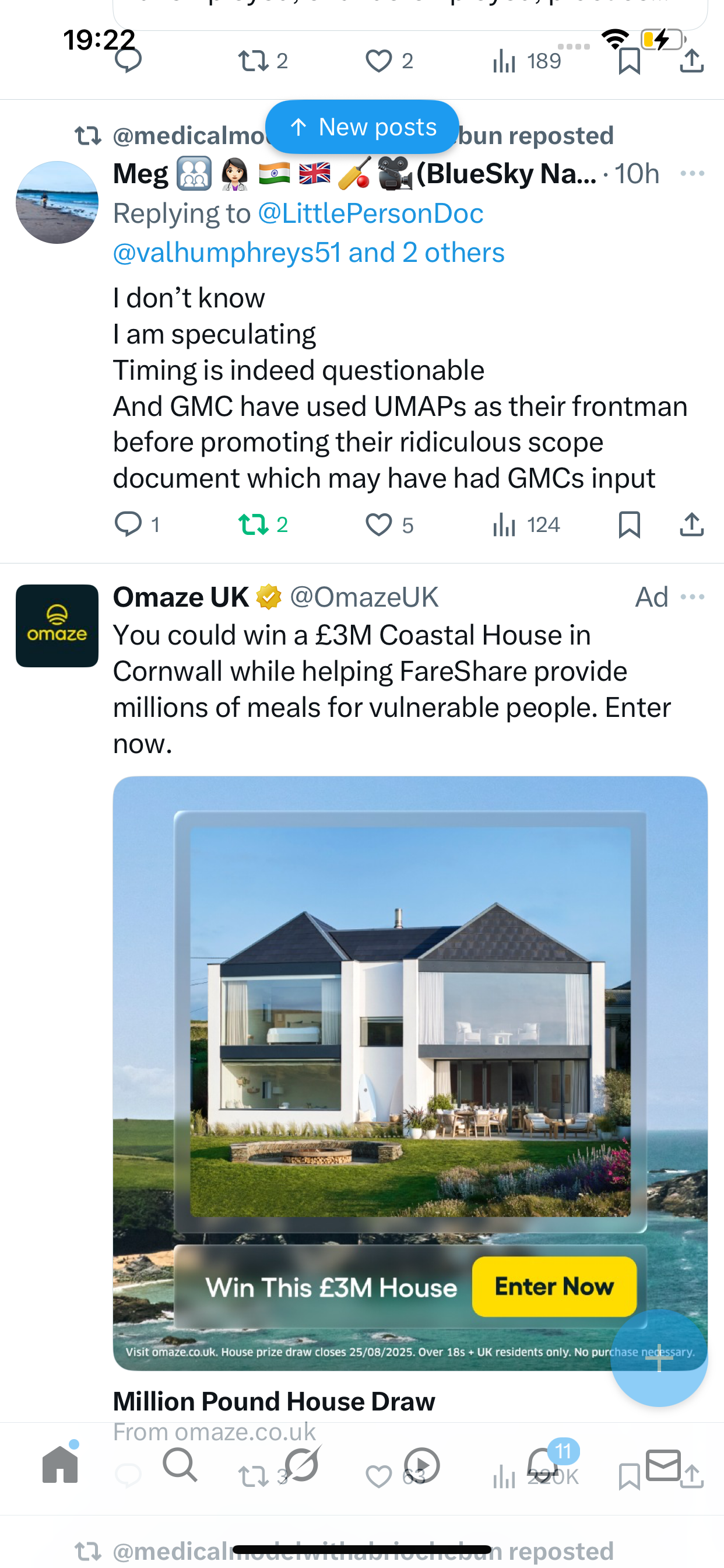Bookmark Meg's reply post
724x1568 pixels.
pos(629,524)
